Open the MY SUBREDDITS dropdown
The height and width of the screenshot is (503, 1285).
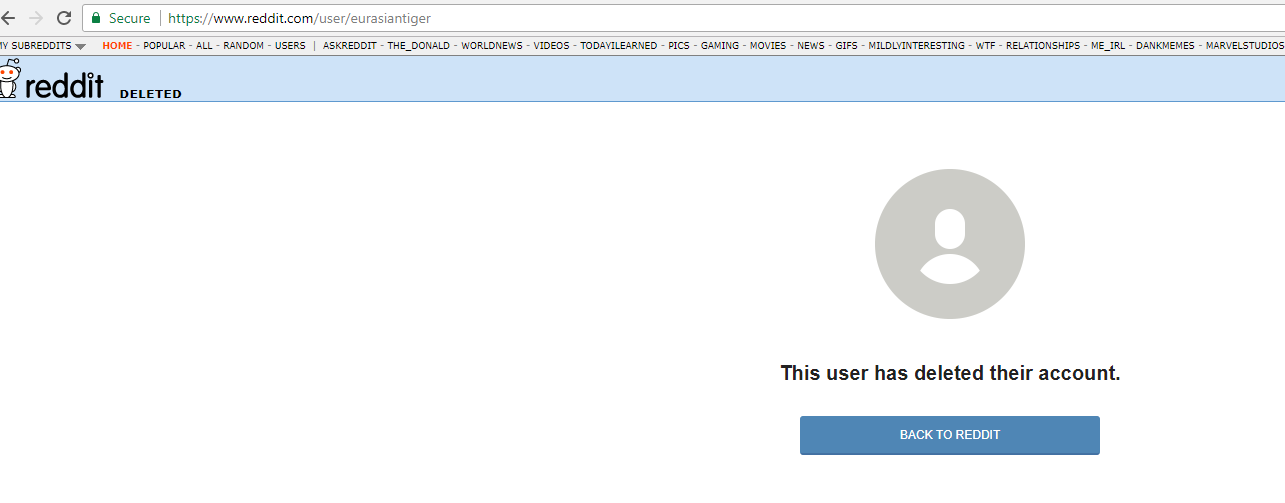[43, 46]
